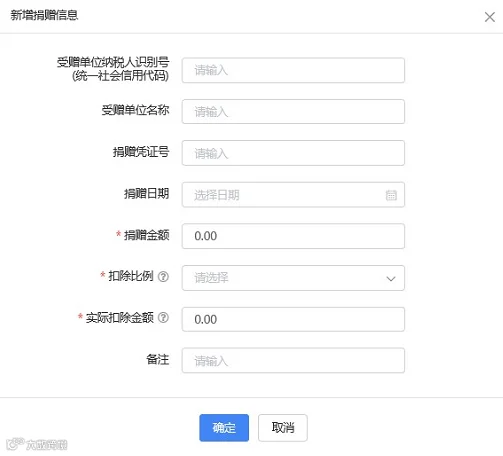Image resolution: width=503 pixels, height=456 pixels.
Task: Open the 选择日期 date picker field
Action: (293, 195)
